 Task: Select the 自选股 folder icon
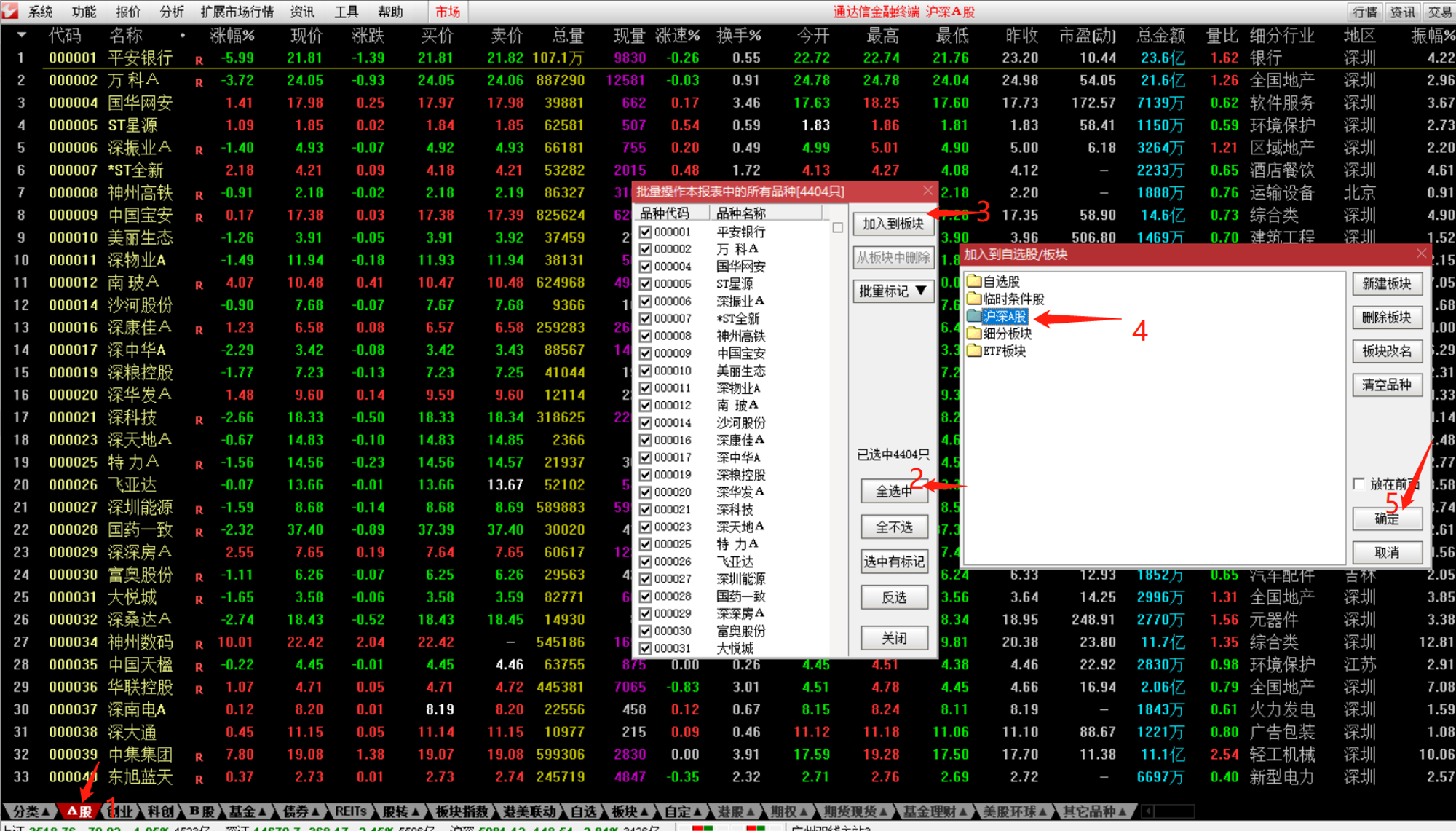974,281
